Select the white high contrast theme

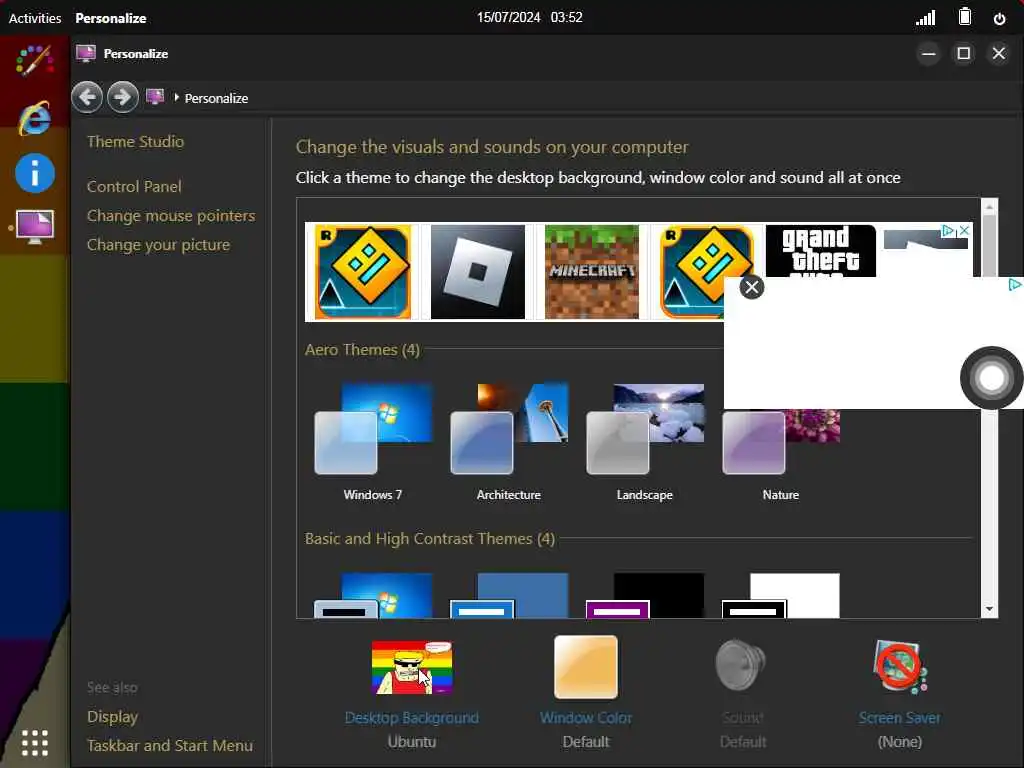tap(780, 596)
